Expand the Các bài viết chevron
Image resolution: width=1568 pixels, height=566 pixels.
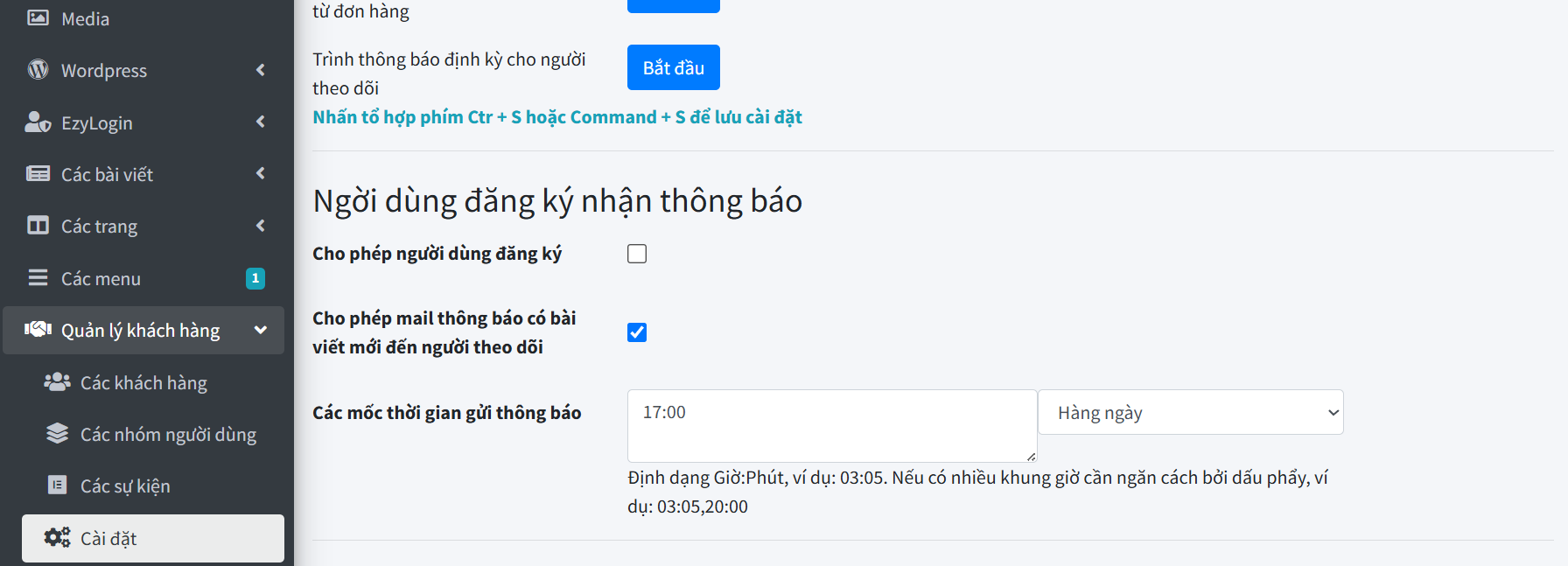tap(260, 173)
